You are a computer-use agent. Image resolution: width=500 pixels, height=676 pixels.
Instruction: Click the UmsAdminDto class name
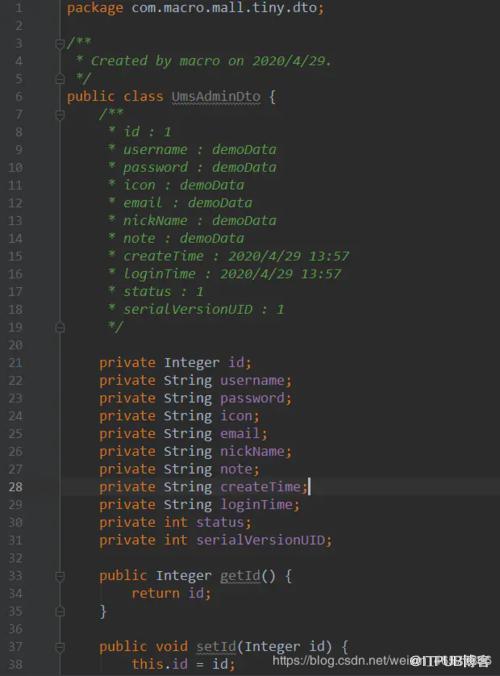pos(216,96)
